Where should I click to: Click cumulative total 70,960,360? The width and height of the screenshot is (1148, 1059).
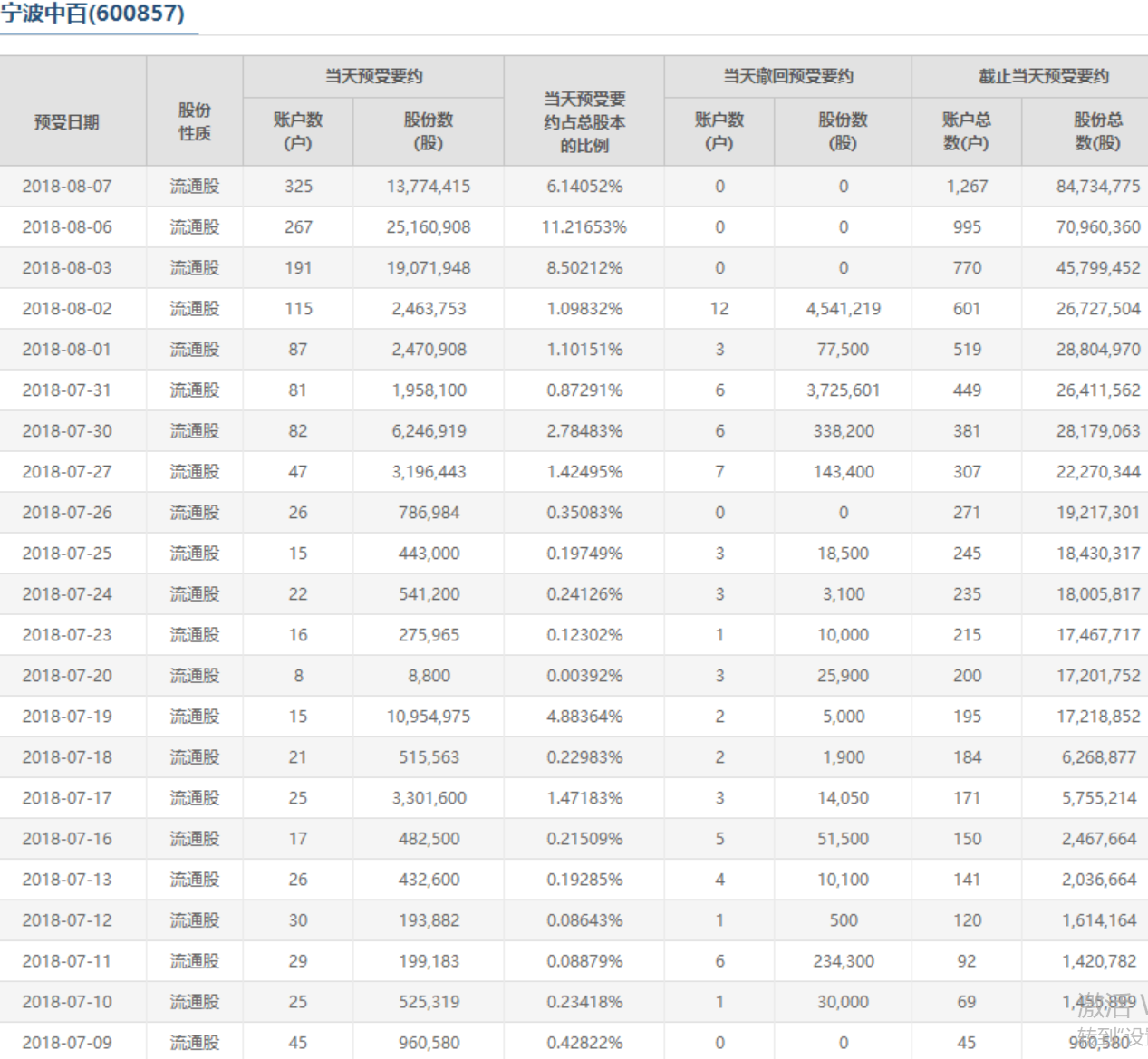pyautogui.click(x=1098, y=227)
